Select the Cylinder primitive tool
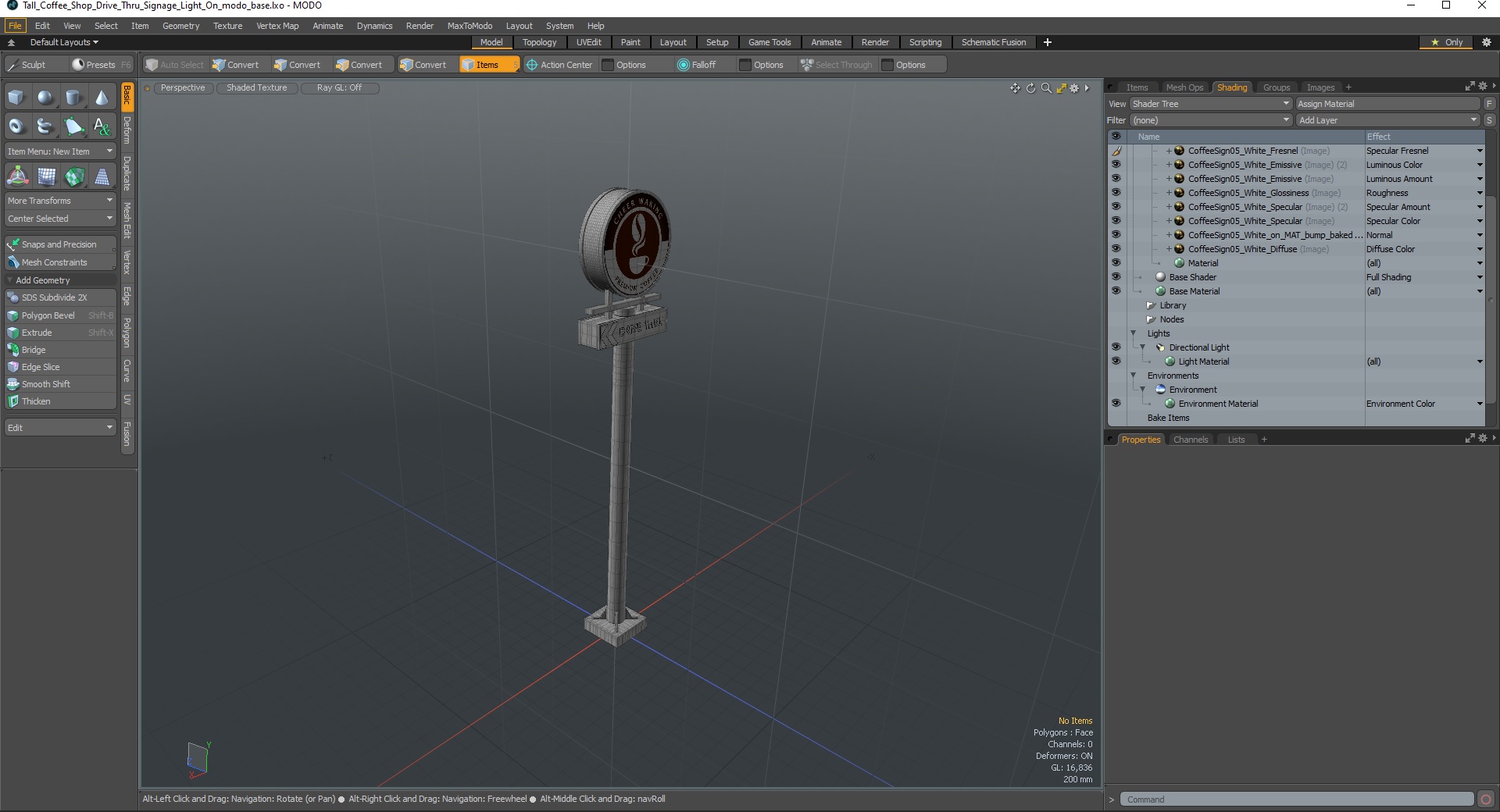This screenshot has width=1500, height=812. [73, 98]
